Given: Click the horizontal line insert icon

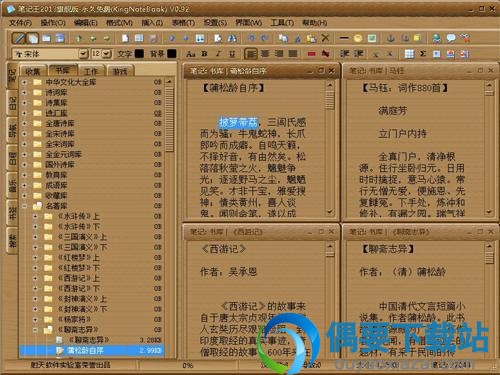Looking at the screenshot, I should pyautogui.click(x=344, y=38).
